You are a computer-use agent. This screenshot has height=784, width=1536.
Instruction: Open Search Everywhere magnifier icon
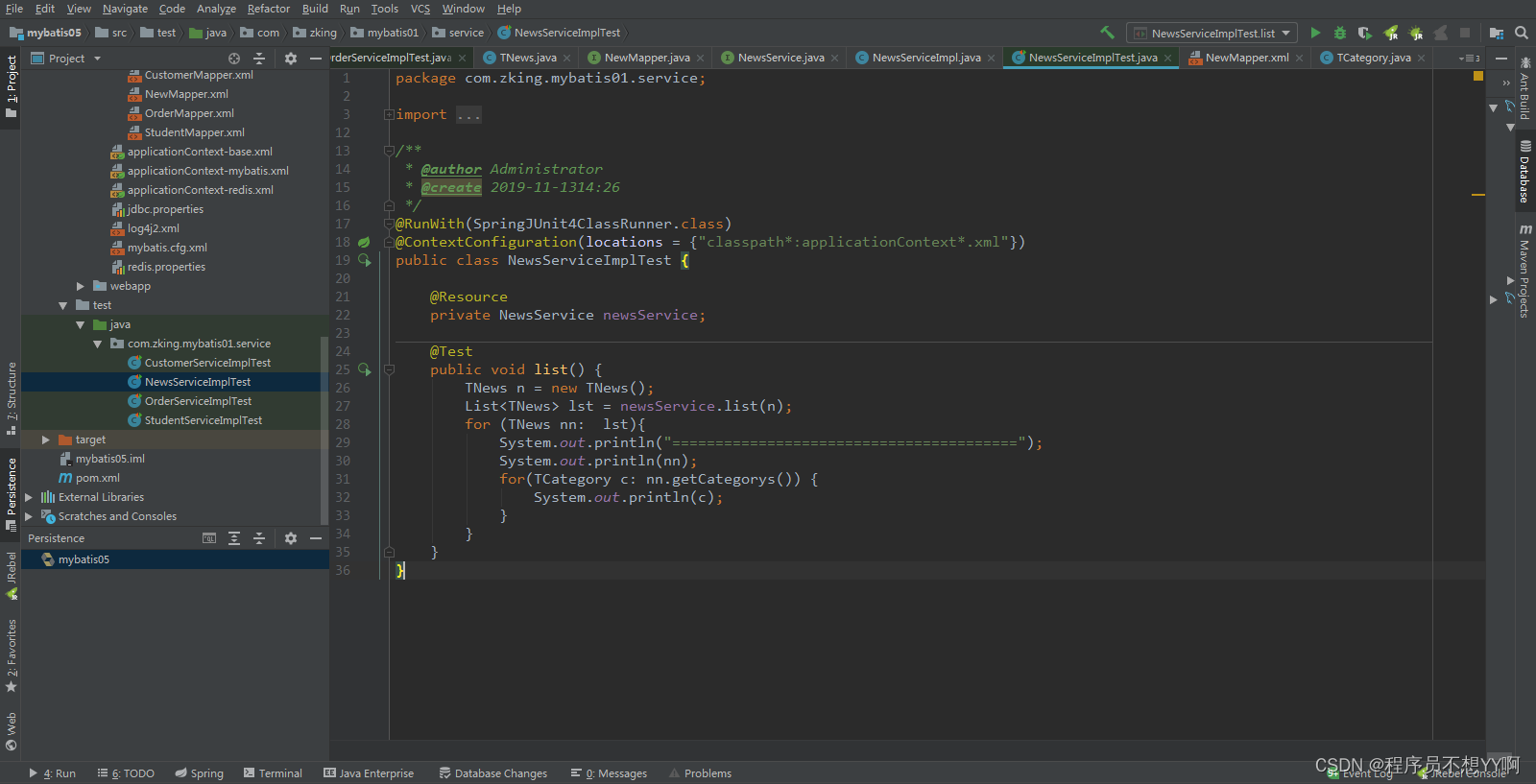[x=1522, y=33]
